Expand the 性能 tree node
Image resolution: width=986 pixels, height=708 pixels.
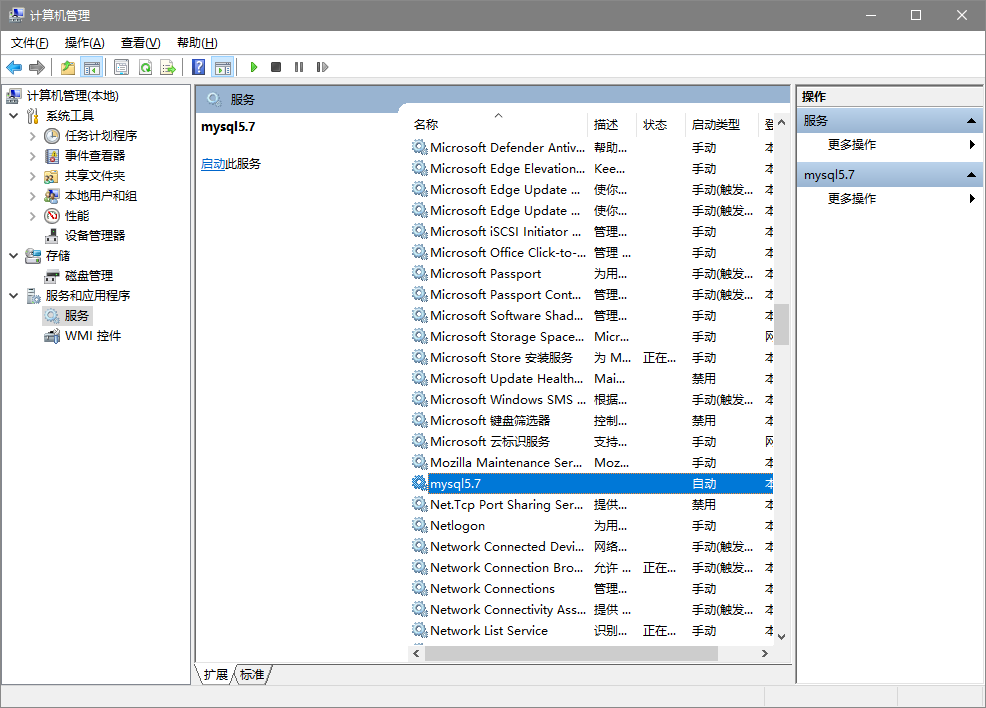33,216
